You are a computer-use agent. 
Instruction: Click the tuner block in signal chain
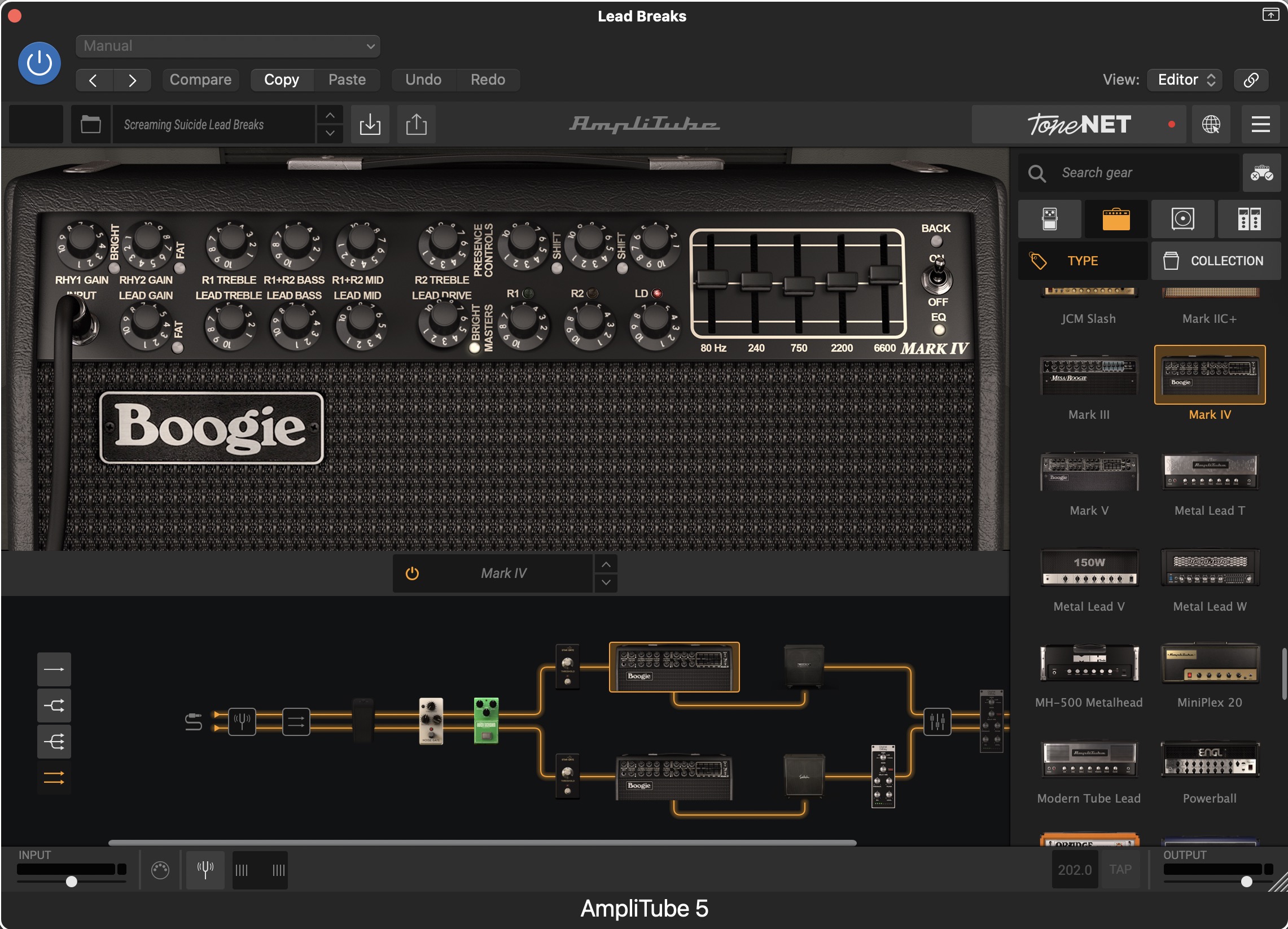pyautogui.click(x=242, y=722)
